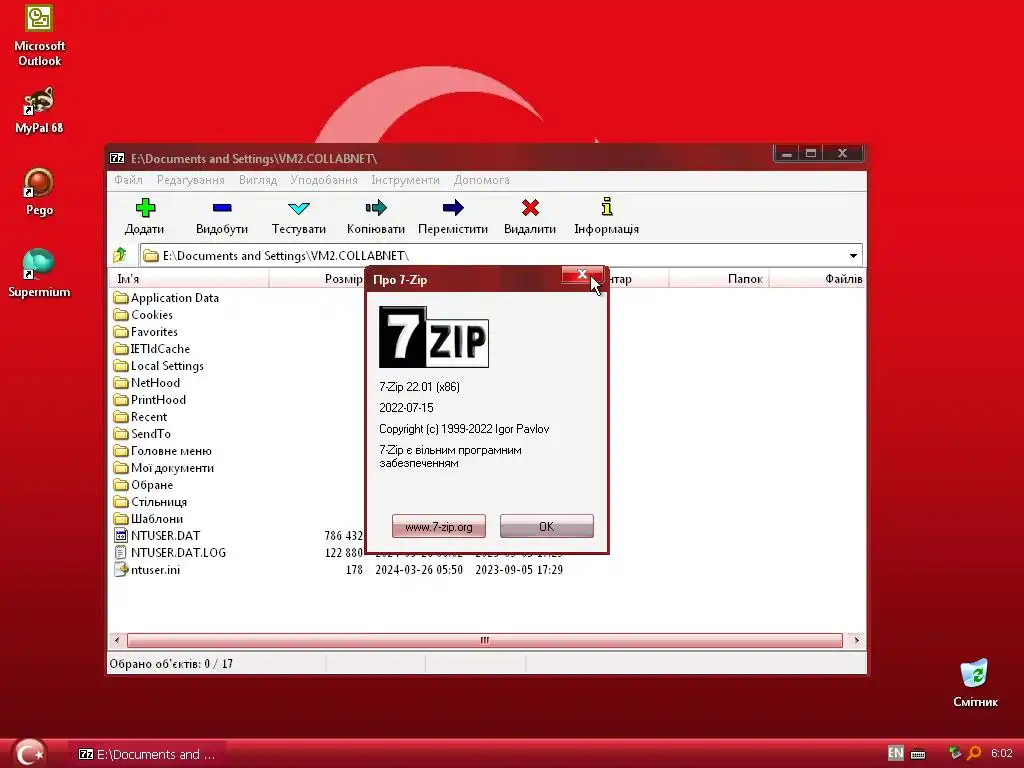The width and height of the screenshot is (1024, 768).
Task: Click the Тестувати (Test) checkmark icon
Action: pos(298,208)
